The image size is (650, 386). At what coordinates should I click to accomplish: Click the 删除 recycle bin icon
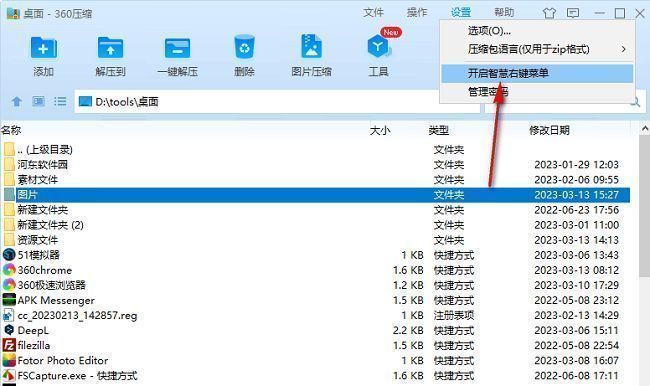[x=244, y=47]
